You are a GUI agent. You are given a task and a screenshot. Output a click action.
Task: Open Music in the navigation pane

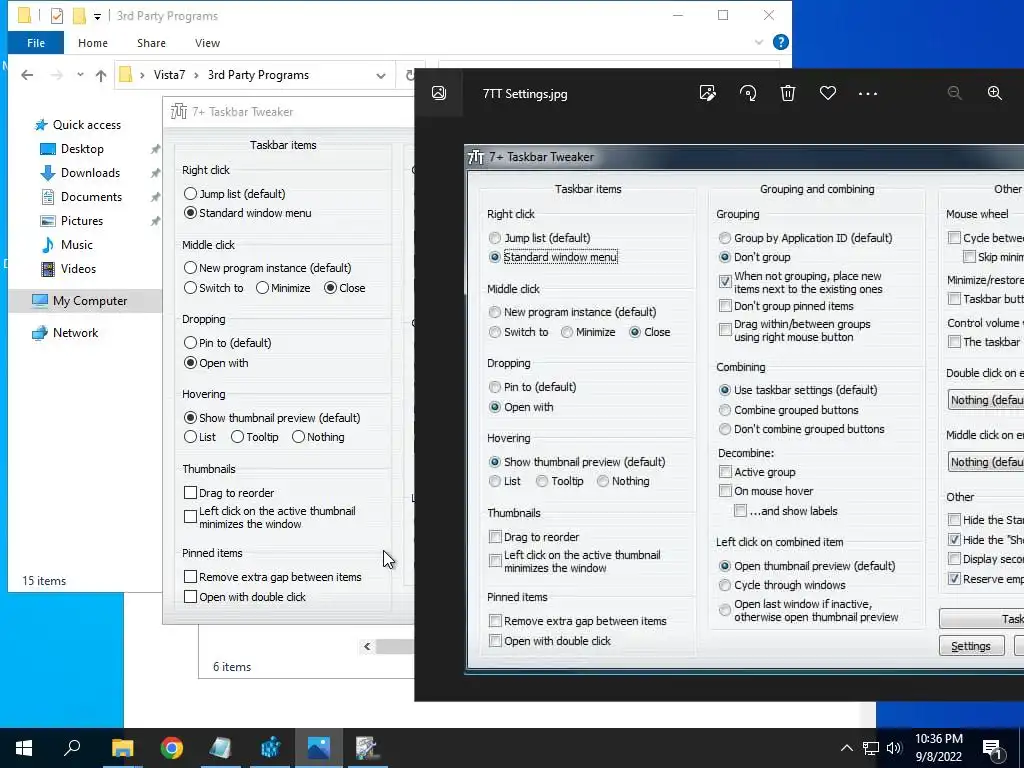pos(76,245)
